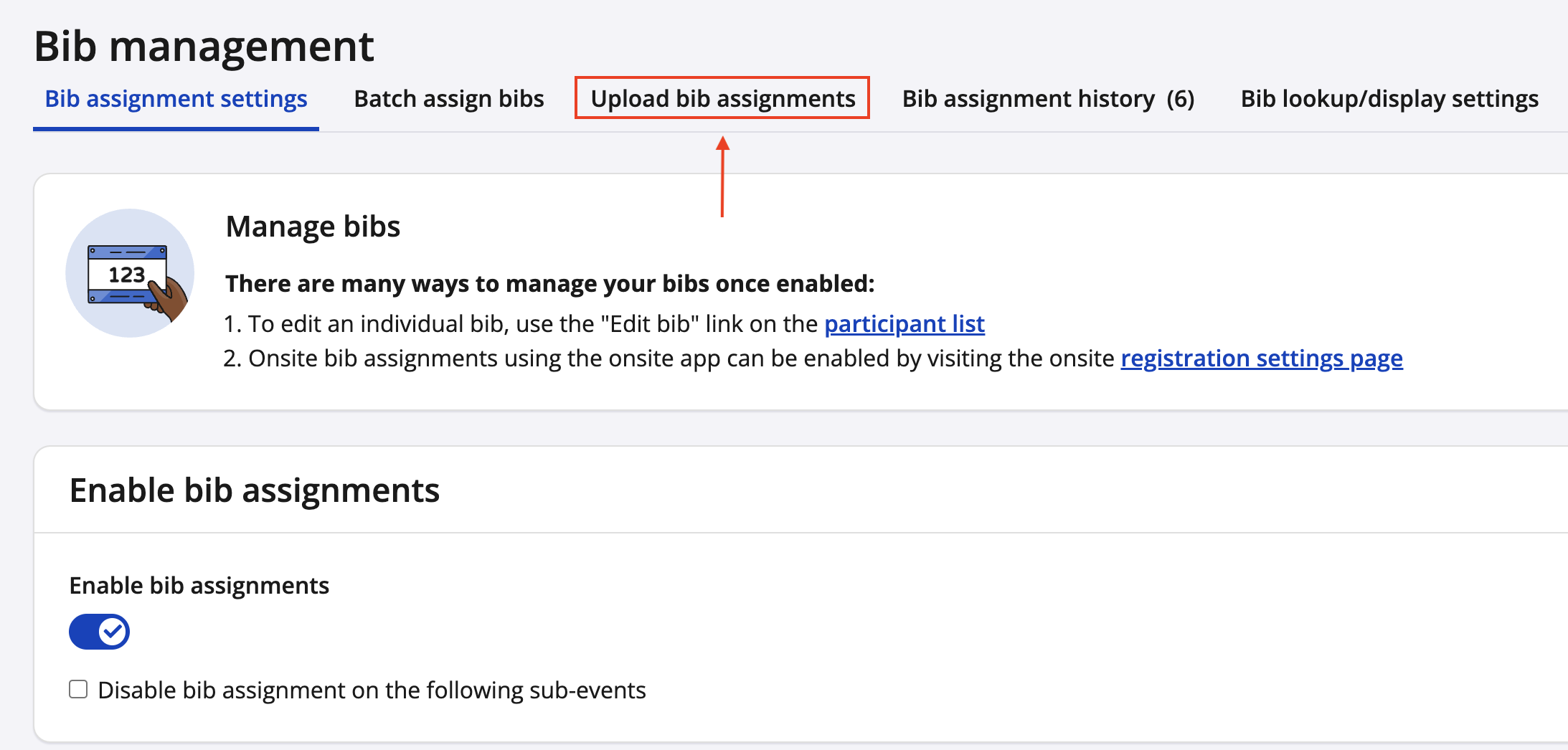
Task: Switch to the Batch assign bibs tab
Action: (x=448, y=99)
